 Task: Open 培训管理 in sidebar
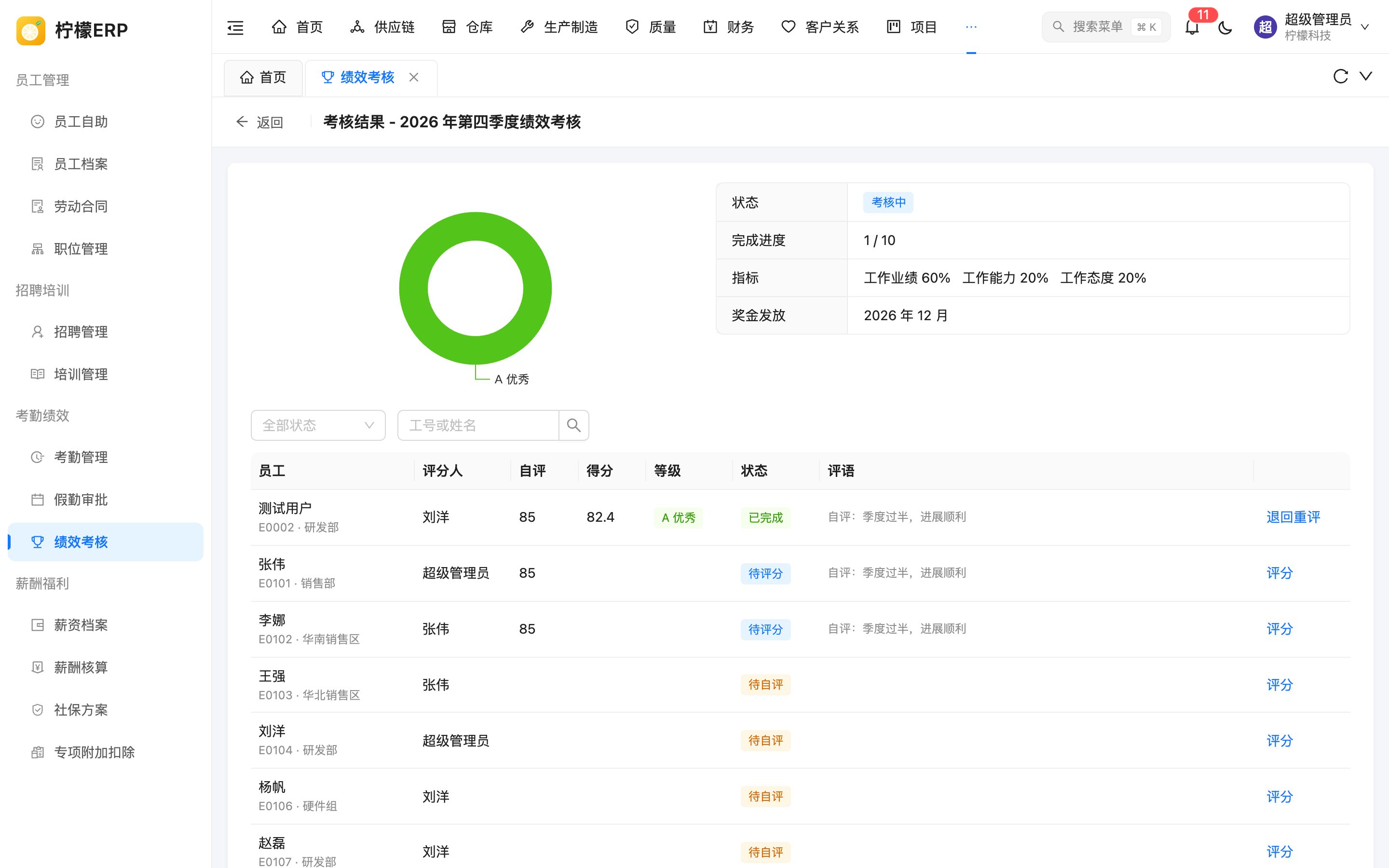coord(106,374)
